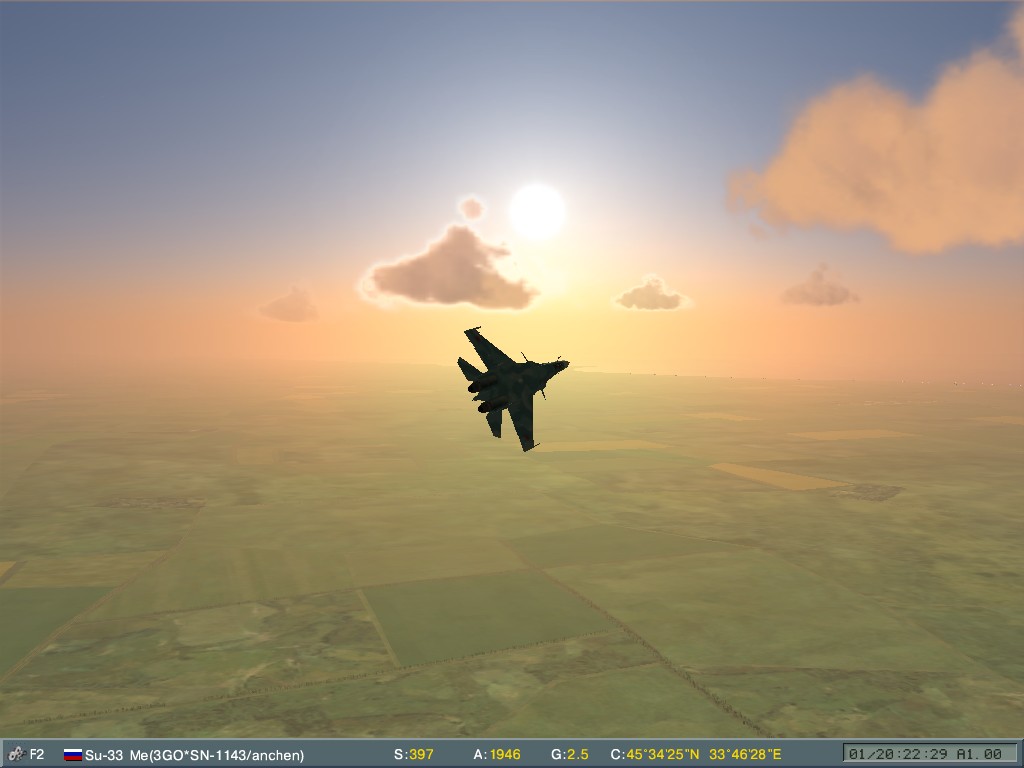Click the view mode icon in status bar
Screen dimensions: 1024x768
(x=15, y=754)
